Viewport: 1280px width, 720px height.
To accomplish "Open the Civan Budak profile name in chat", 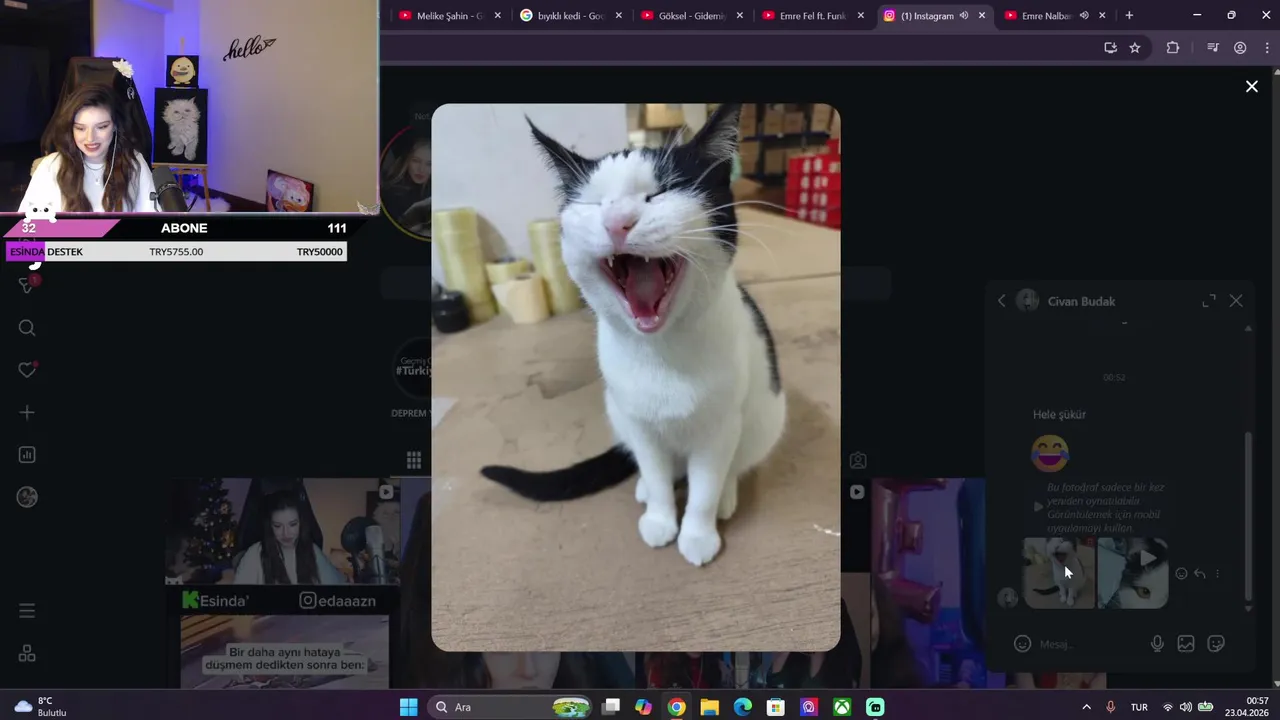I will (1081, 301).
